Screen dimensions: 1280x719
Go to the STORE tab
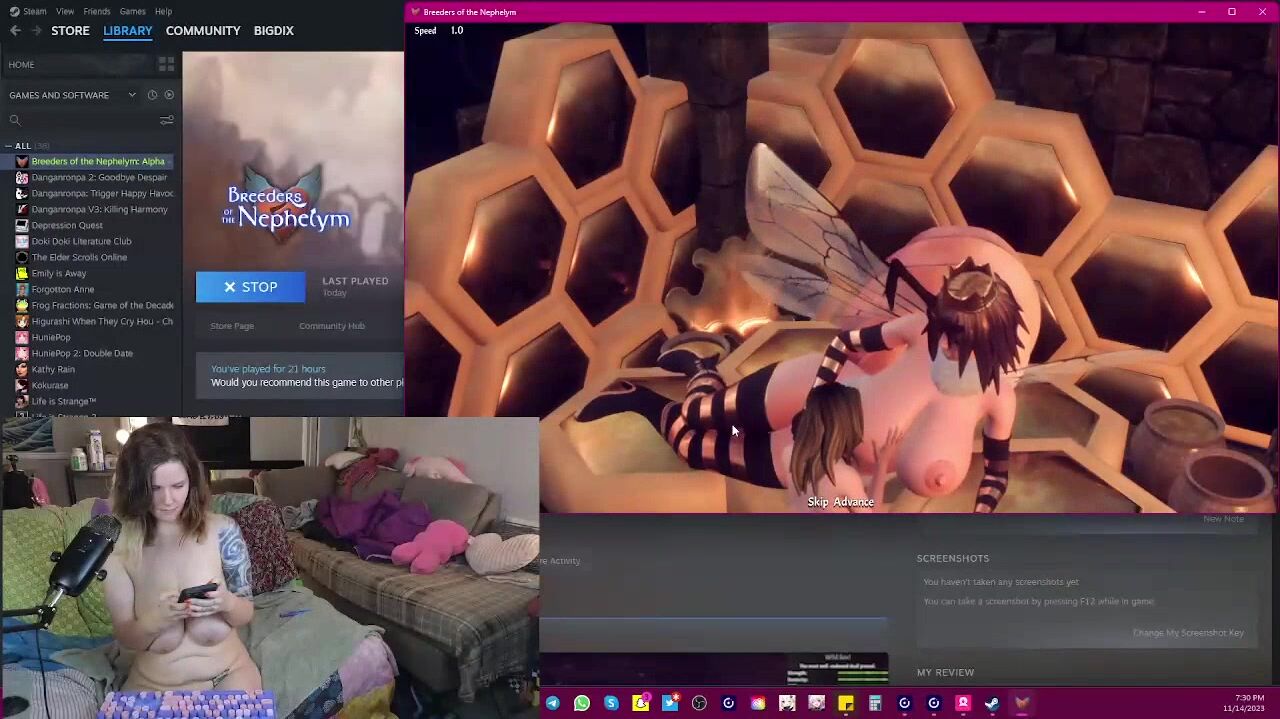click(70, 31)
